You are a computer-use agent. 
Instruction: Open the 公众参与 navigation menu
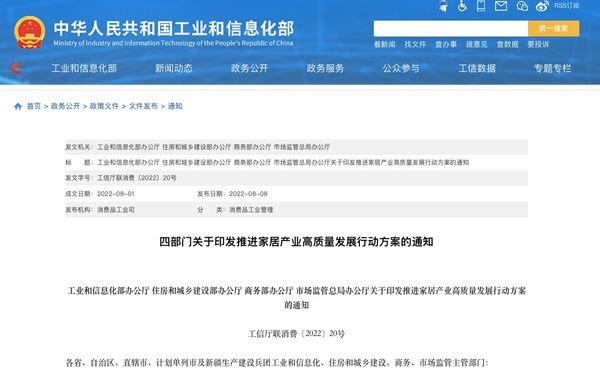[401, 68]
